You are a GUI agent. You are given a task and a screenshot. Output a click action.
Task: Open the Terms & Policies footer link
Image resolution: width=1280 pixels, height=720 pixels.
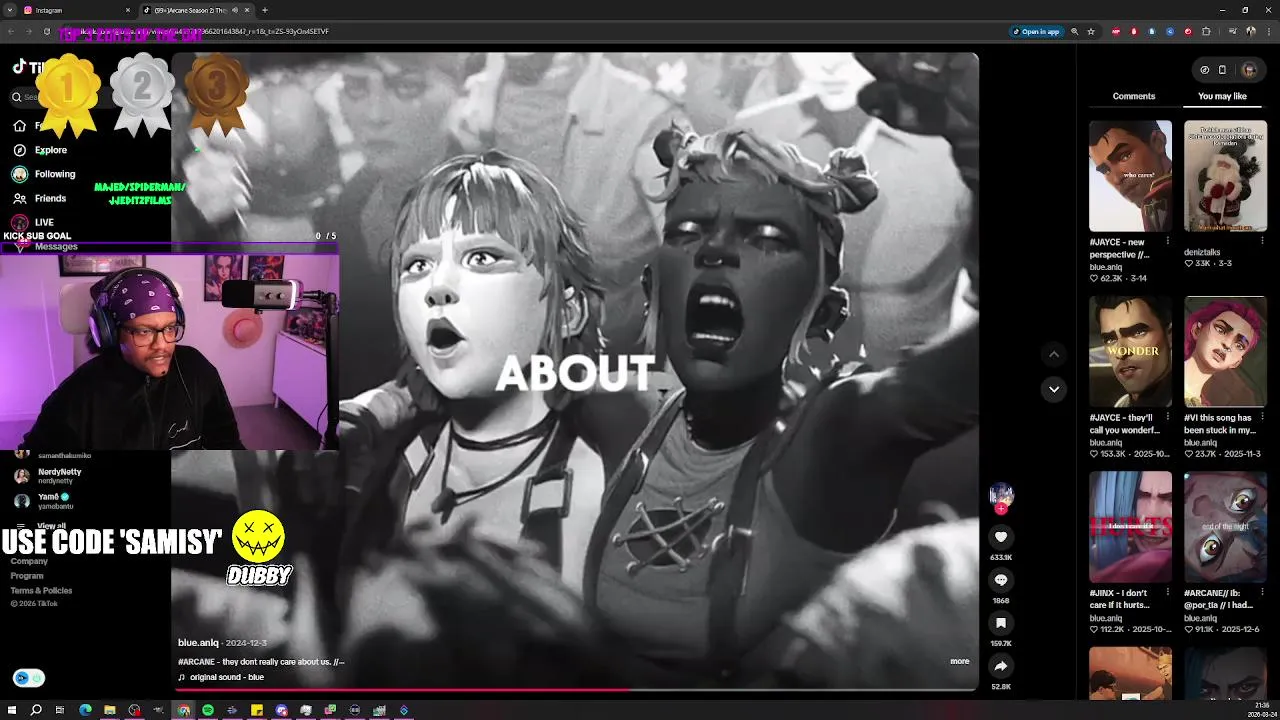coord(41,591)
